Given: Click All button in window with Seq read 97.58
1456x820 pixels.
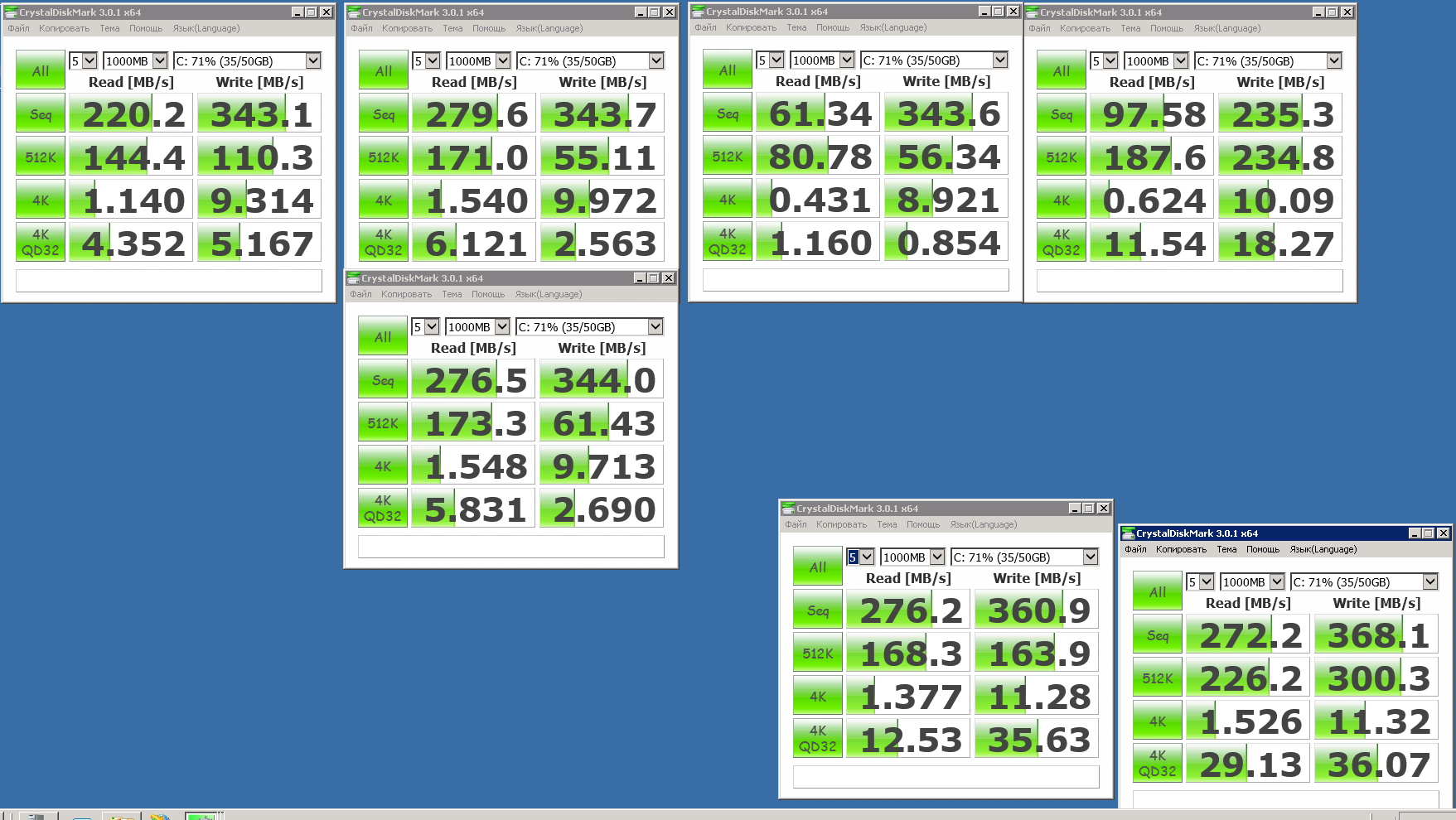Looking at the screenshot, I should tap(1062, 70).
